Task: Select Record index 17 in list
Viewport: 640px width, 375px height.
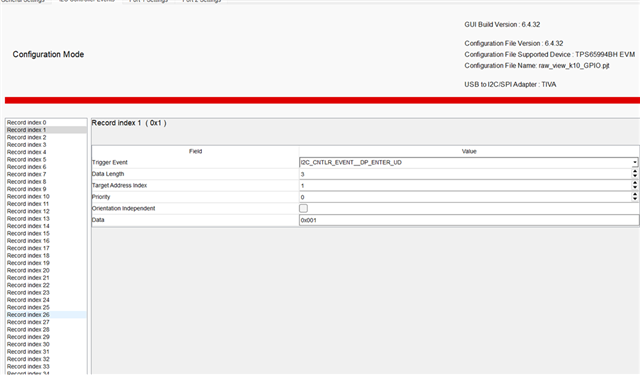Action: pyautogui.click(x=46, y=248)
